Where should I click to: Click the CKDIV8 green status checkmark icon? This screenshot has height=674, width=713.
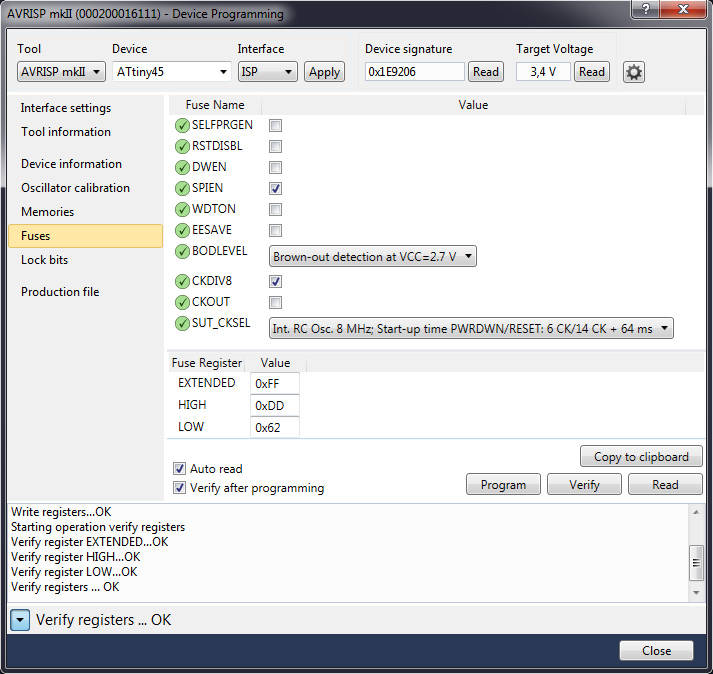pos(182,281)
